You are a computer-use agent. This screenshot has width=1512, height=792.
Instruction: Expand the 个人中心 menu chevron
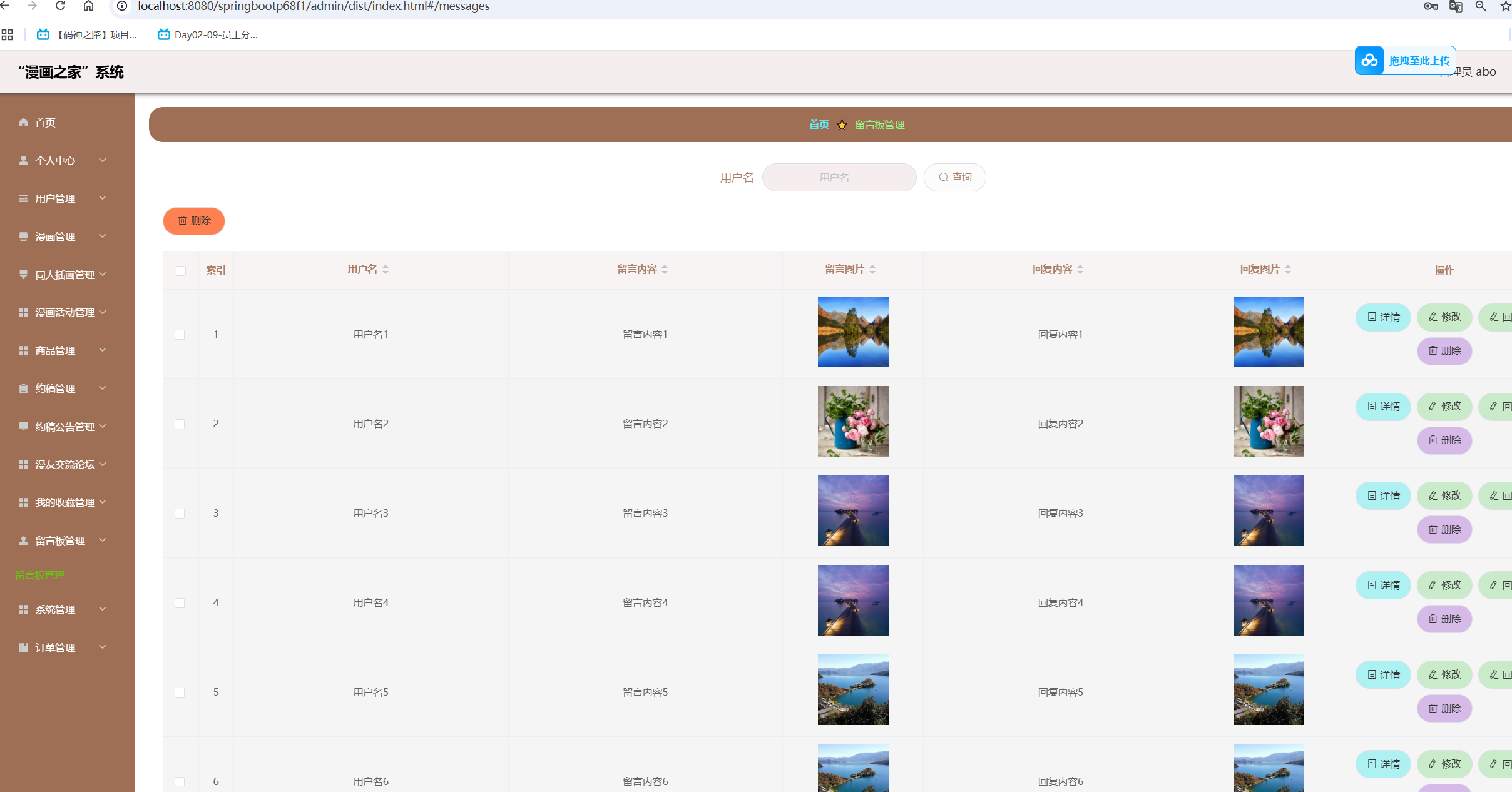click(103, 160)
